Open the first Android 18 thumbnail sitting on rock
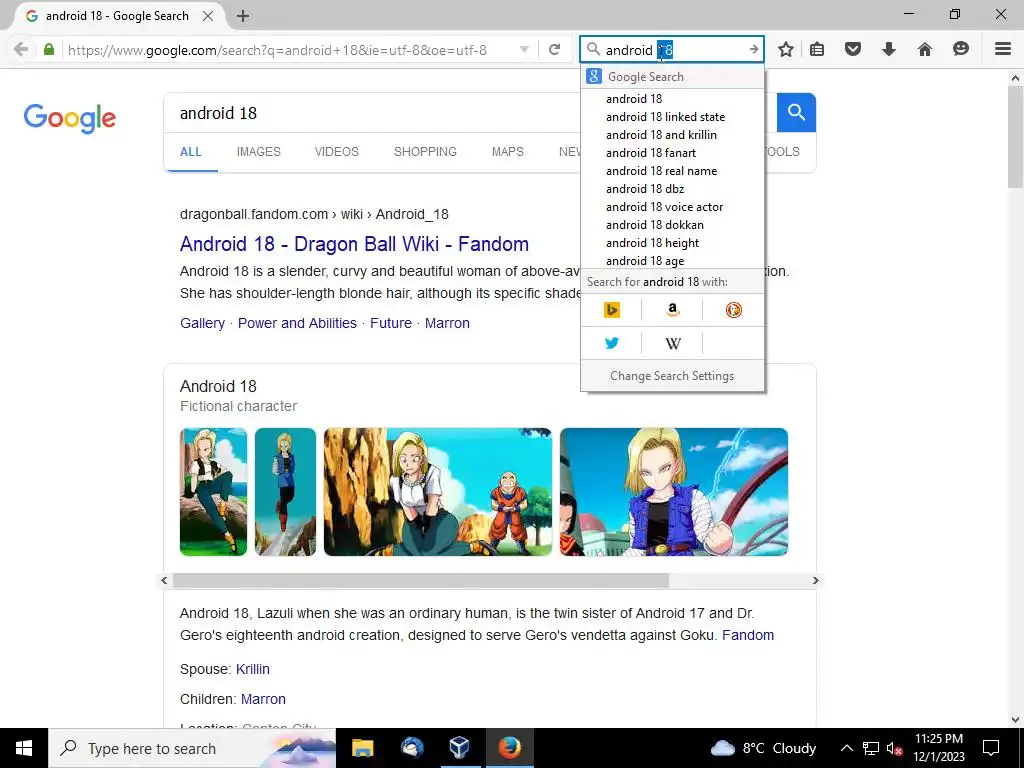Viewport: 1024px width, 768px height. (x=214, y=492)
